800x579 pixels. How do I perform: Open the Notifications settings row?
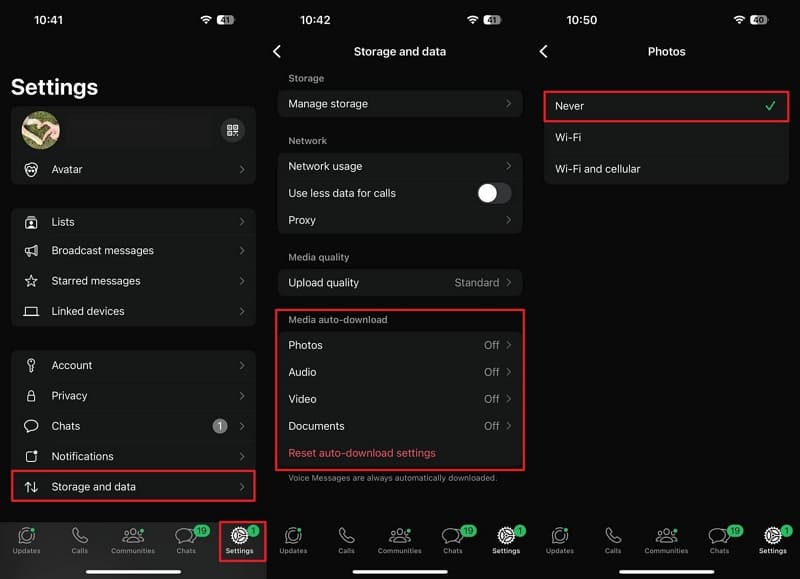pyautogui.click(x=133, y=457)
